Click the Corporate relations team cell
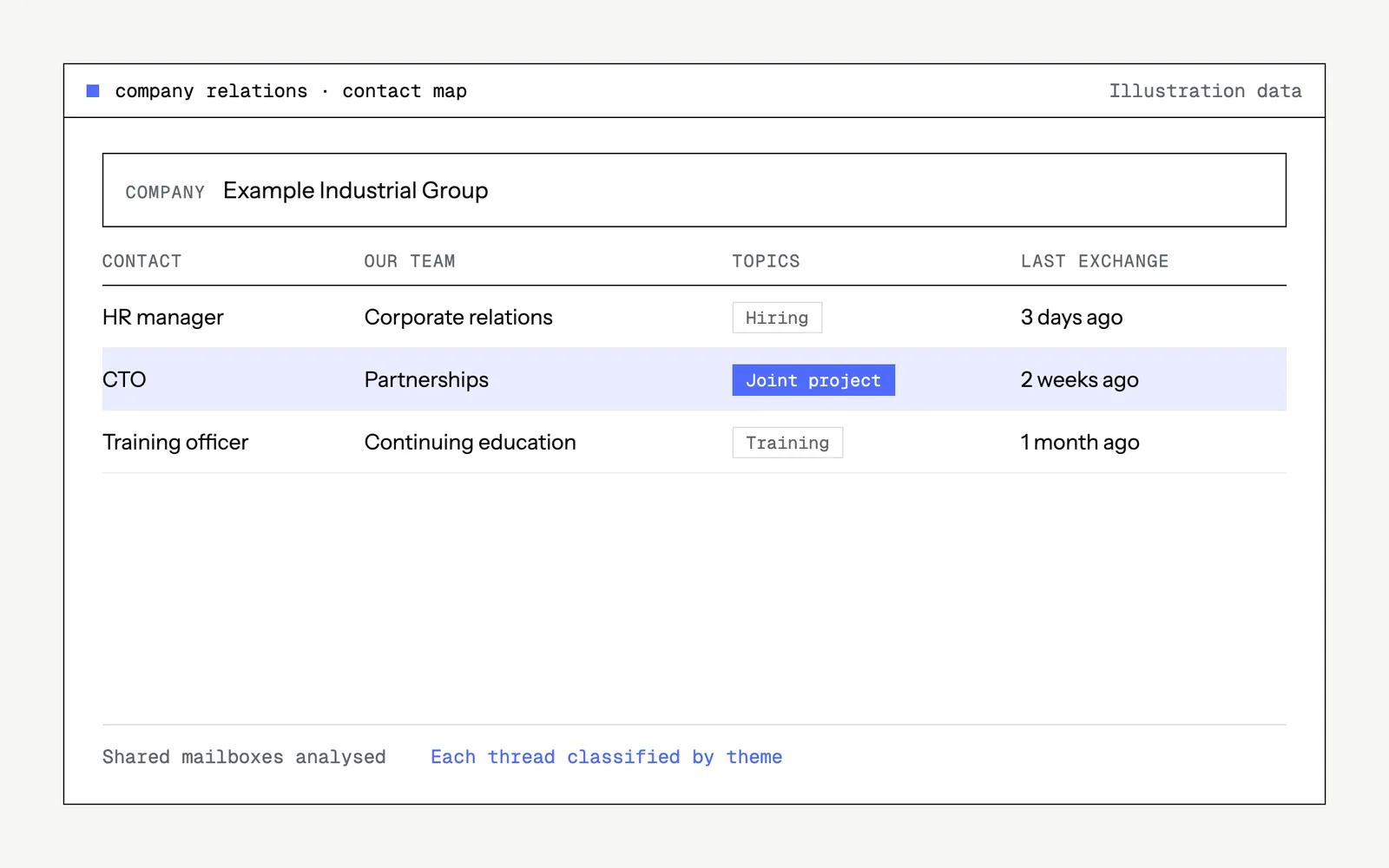The image size is (1389, 868). click(458, 317)
